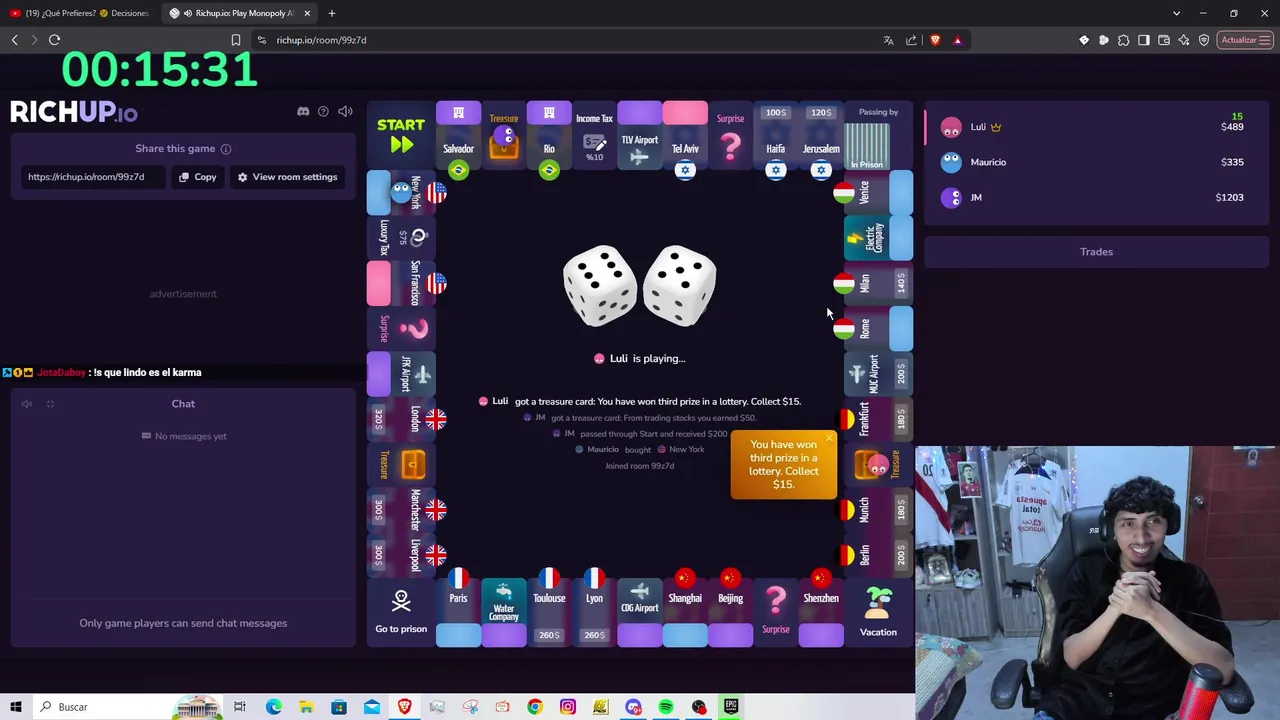Select the Shenzhen property tile
Viewport: 1280px width, 720px height.
coord(821,612)
